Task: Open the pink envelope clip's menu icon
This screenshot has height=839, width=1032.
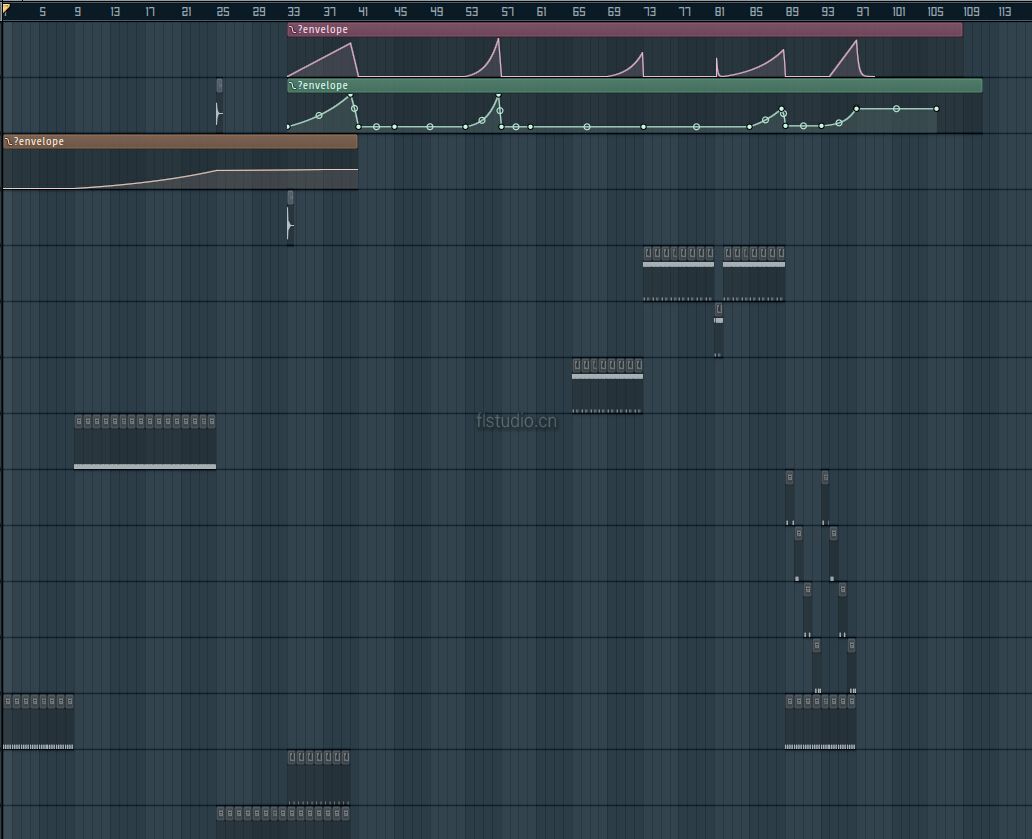Action: coord(292,30)
